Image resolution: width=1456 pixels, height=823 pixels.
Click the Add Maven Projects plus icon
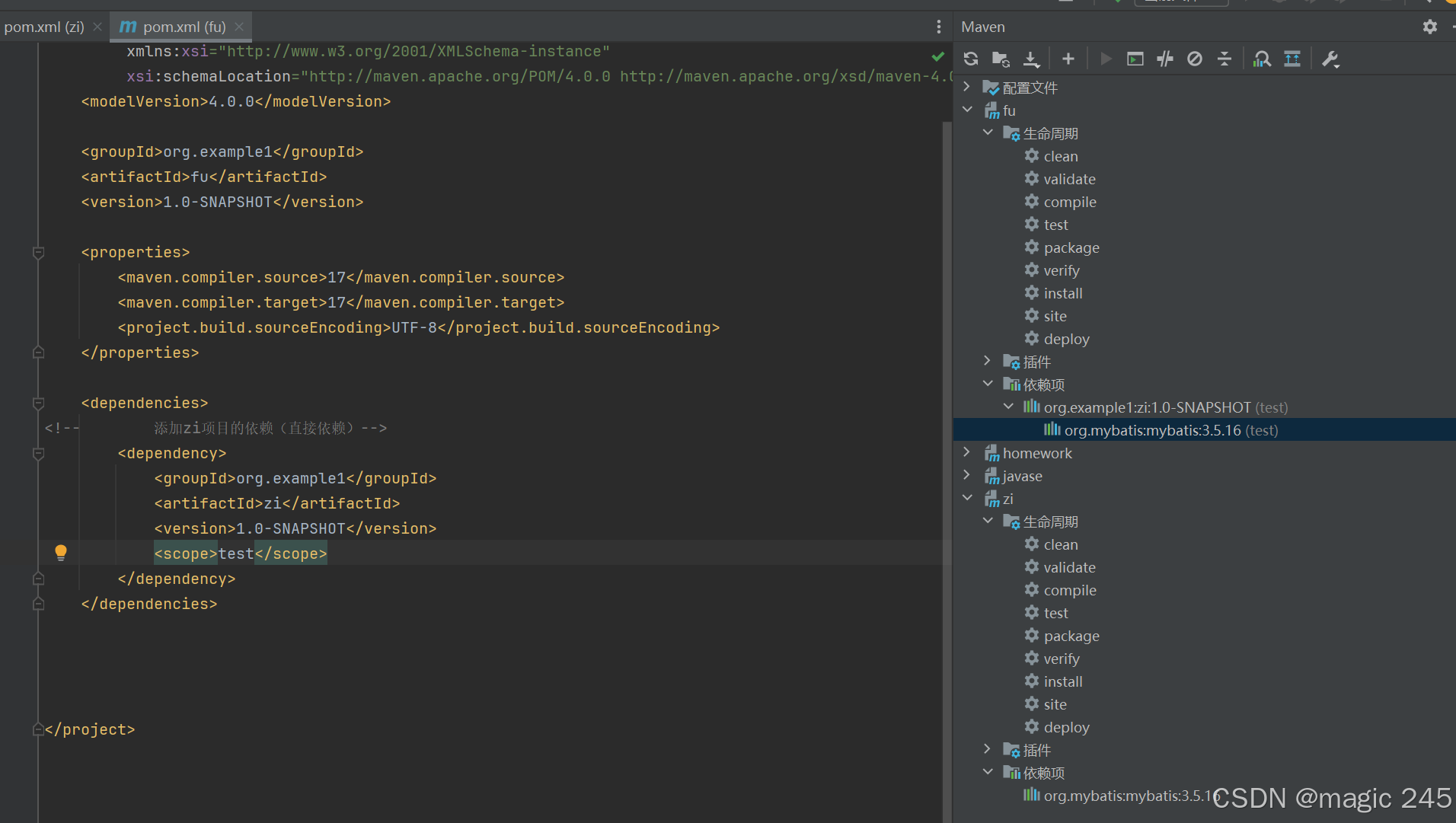[x=1068, y=59]
